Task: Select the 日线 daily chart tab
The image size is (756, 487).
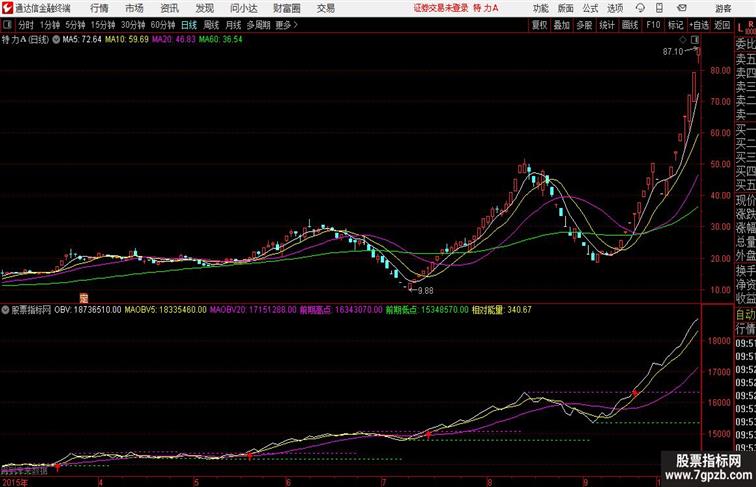Action: coord(189,25)
